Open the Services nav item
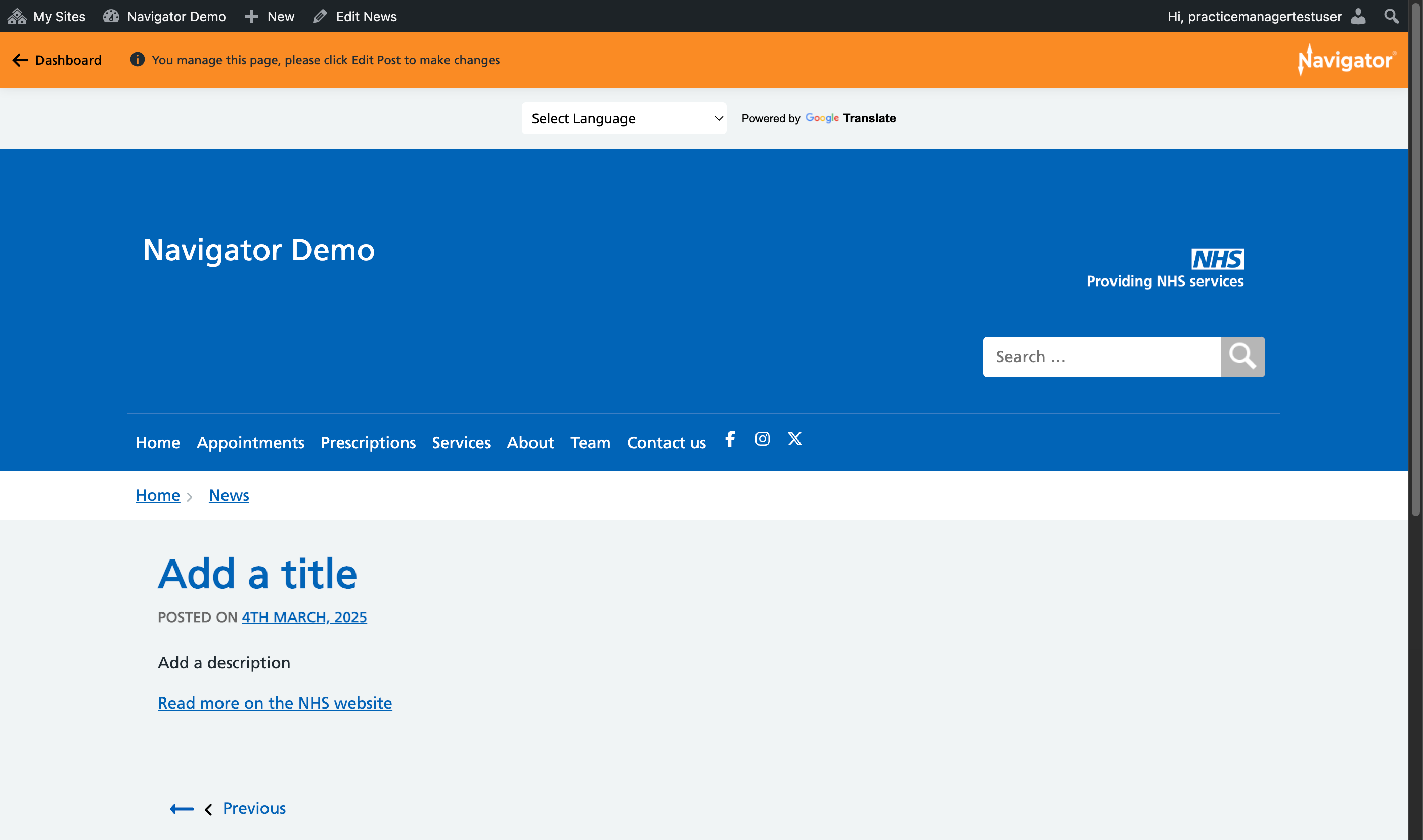The image size is (1423, 840). pos(461,442)
